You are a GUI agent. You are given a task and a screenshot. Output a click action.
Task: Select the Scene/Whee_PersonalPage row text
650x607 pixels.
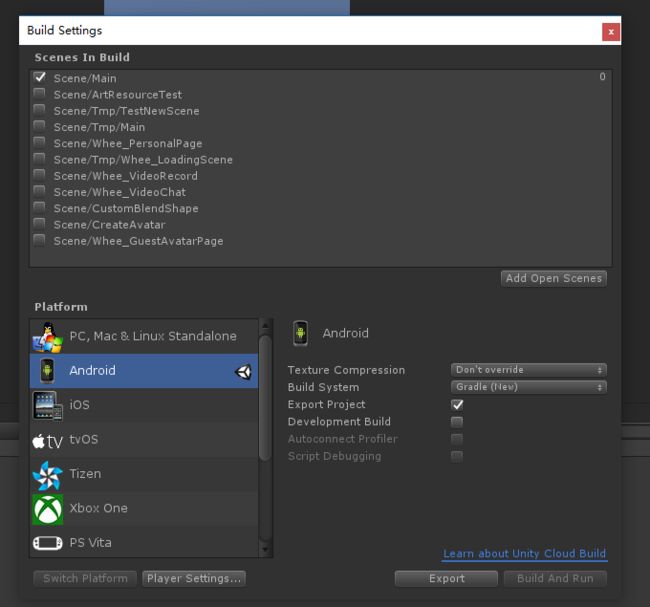128,143
